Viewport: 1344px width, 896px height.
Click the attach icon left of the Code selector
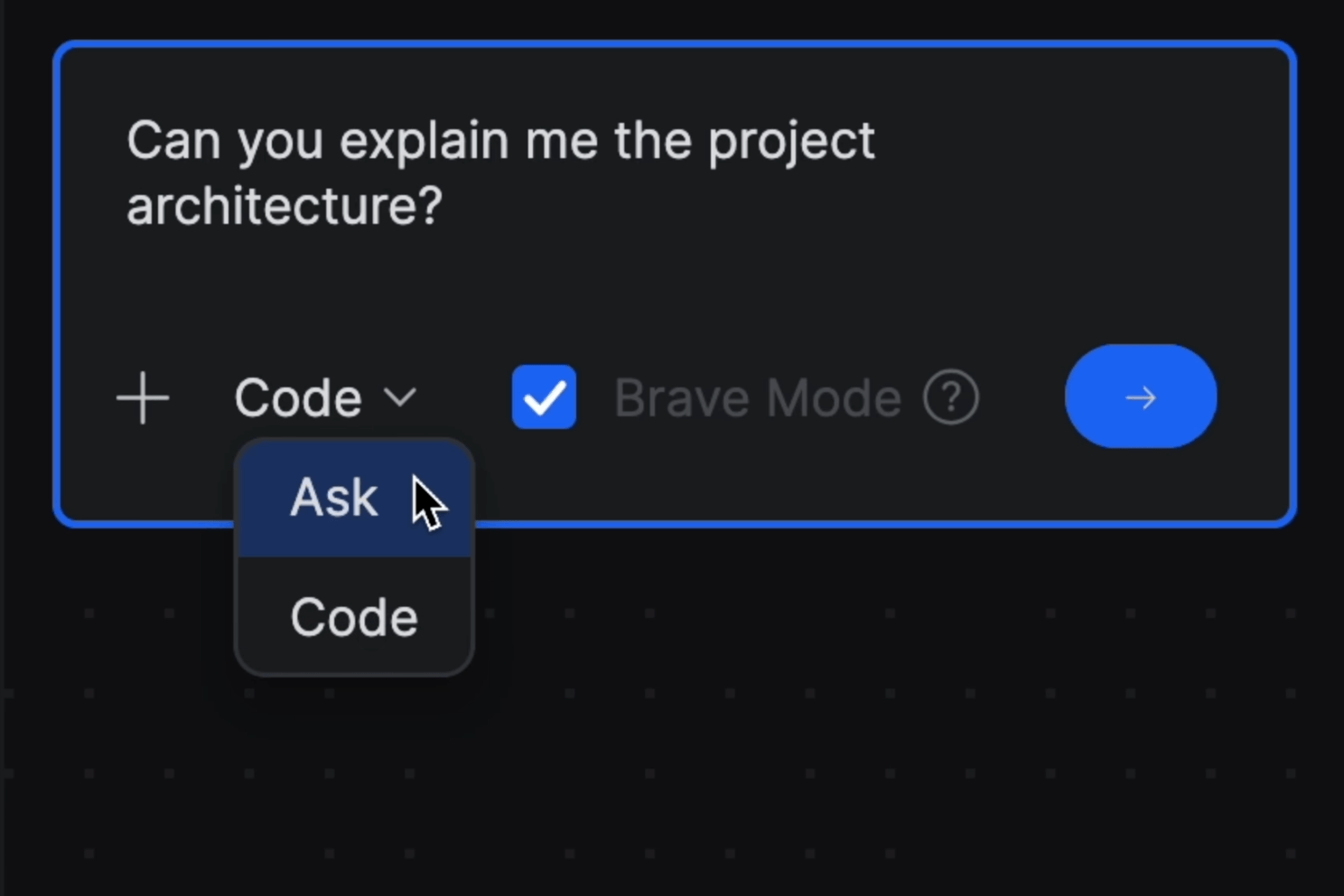(x=143, y=397)
